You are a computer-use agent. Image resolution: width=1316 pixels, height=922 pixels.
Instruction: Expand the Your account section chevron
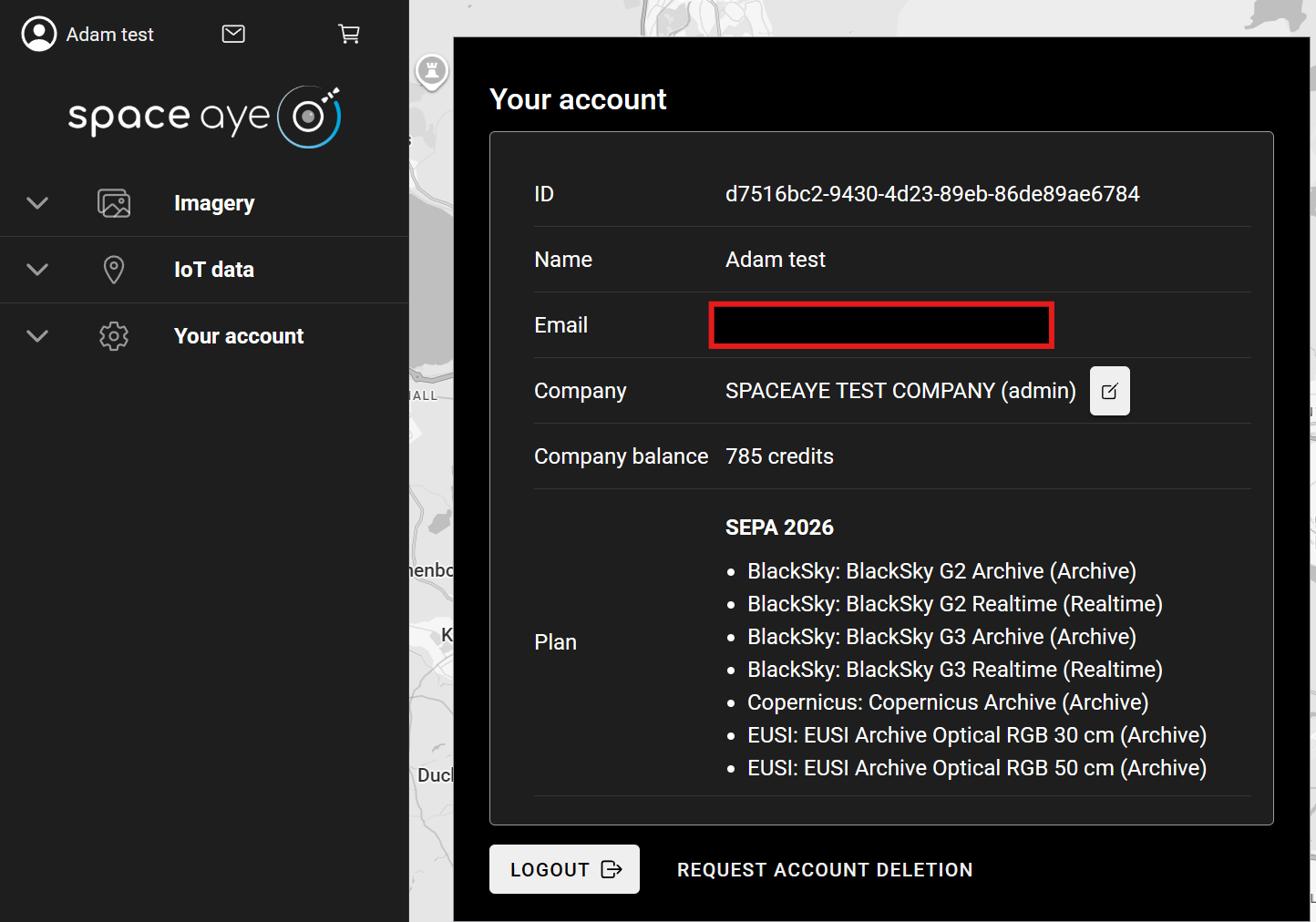point(37,336)
